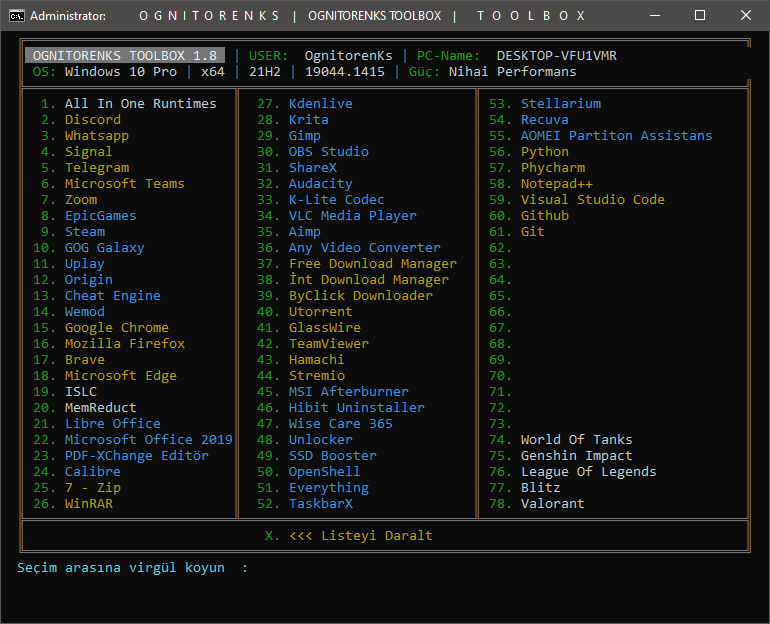Select 'Hibit Uninstaller' entry
This screenshot has height=624, width=770.
click(x=357, y=408)
